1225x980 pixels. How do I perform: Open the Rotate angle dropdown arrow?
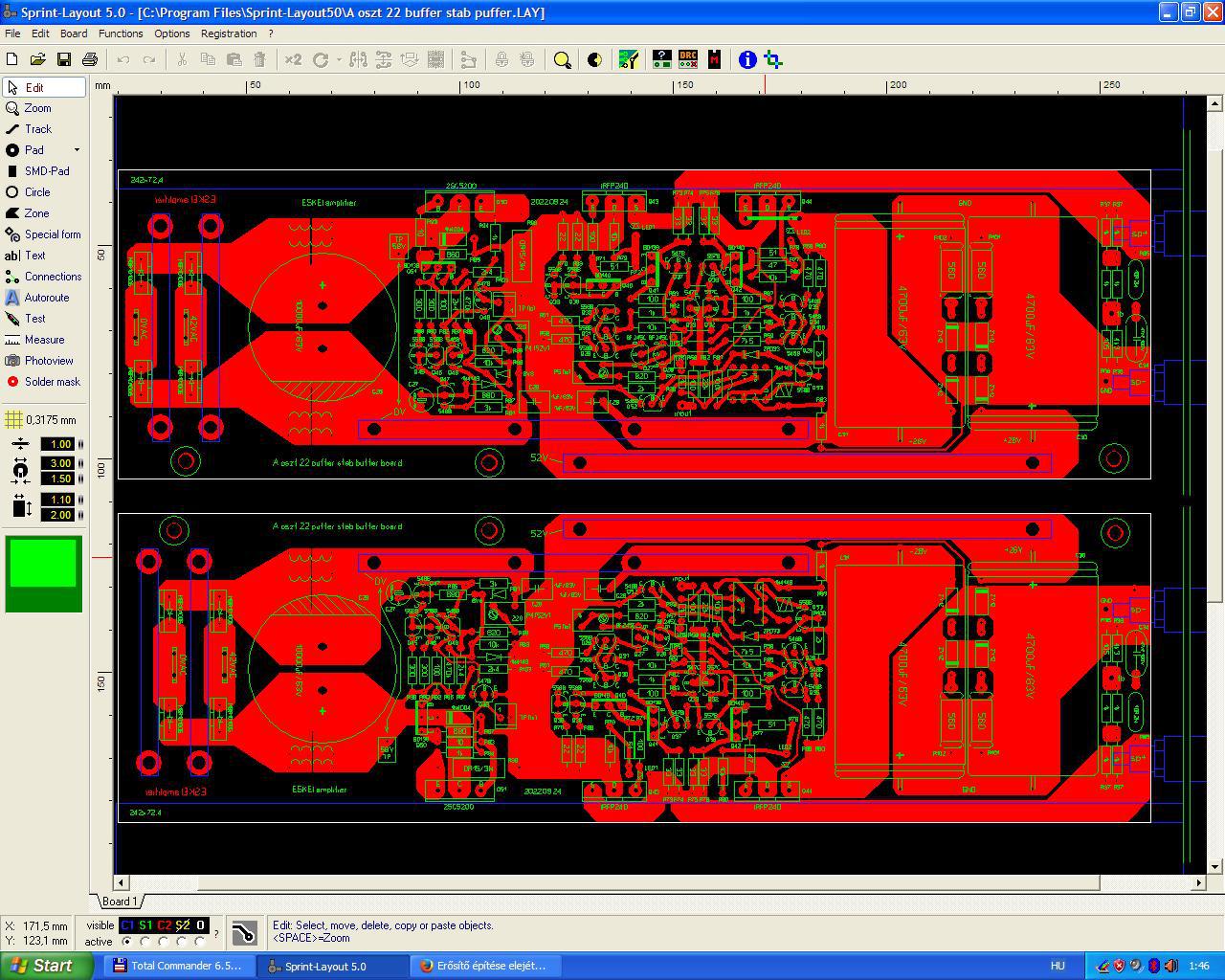338,59
